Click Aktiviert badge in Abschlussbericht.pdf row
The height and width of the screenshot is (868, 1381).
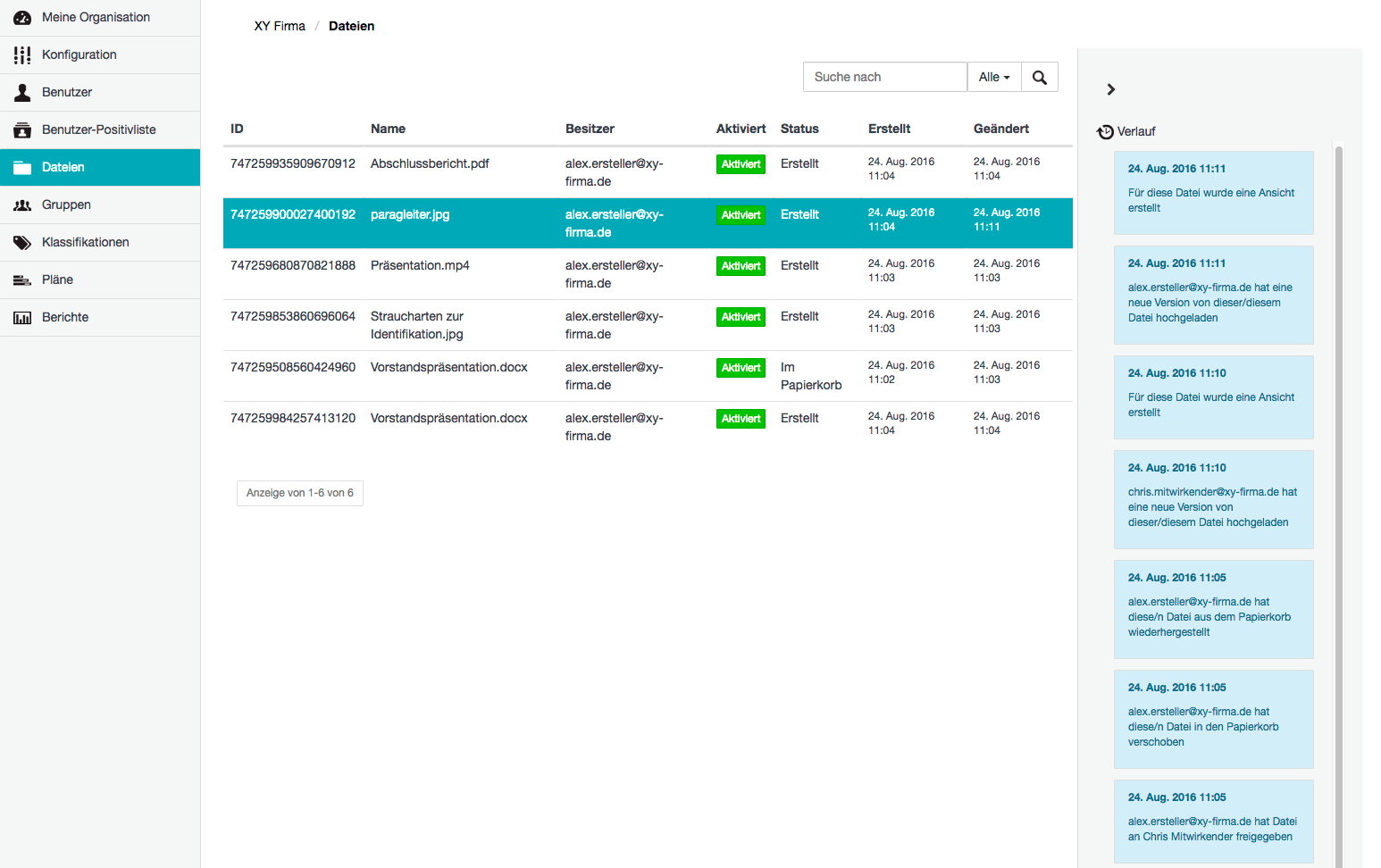(741, 164)
